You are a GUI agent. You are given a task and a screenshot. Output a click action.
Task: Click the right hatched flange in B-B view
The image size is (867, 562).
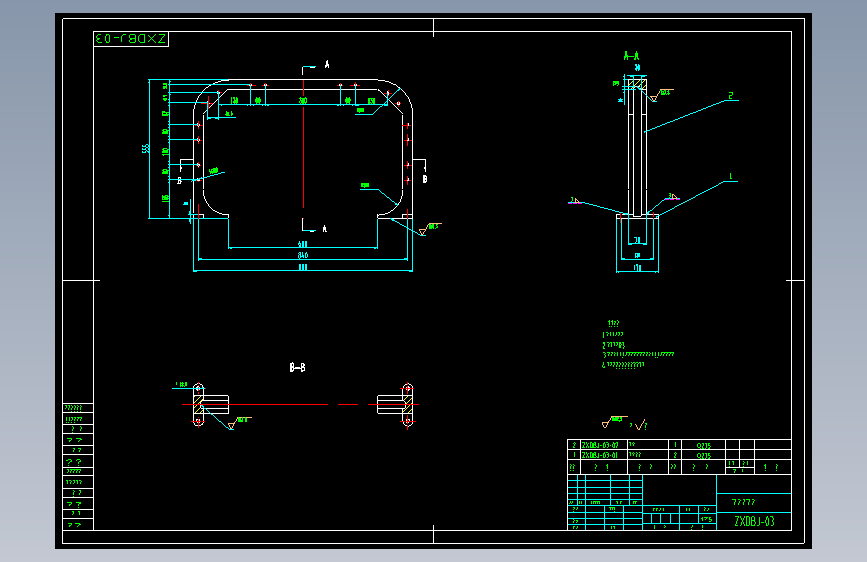pyautogui.click(x=408, y=405)
